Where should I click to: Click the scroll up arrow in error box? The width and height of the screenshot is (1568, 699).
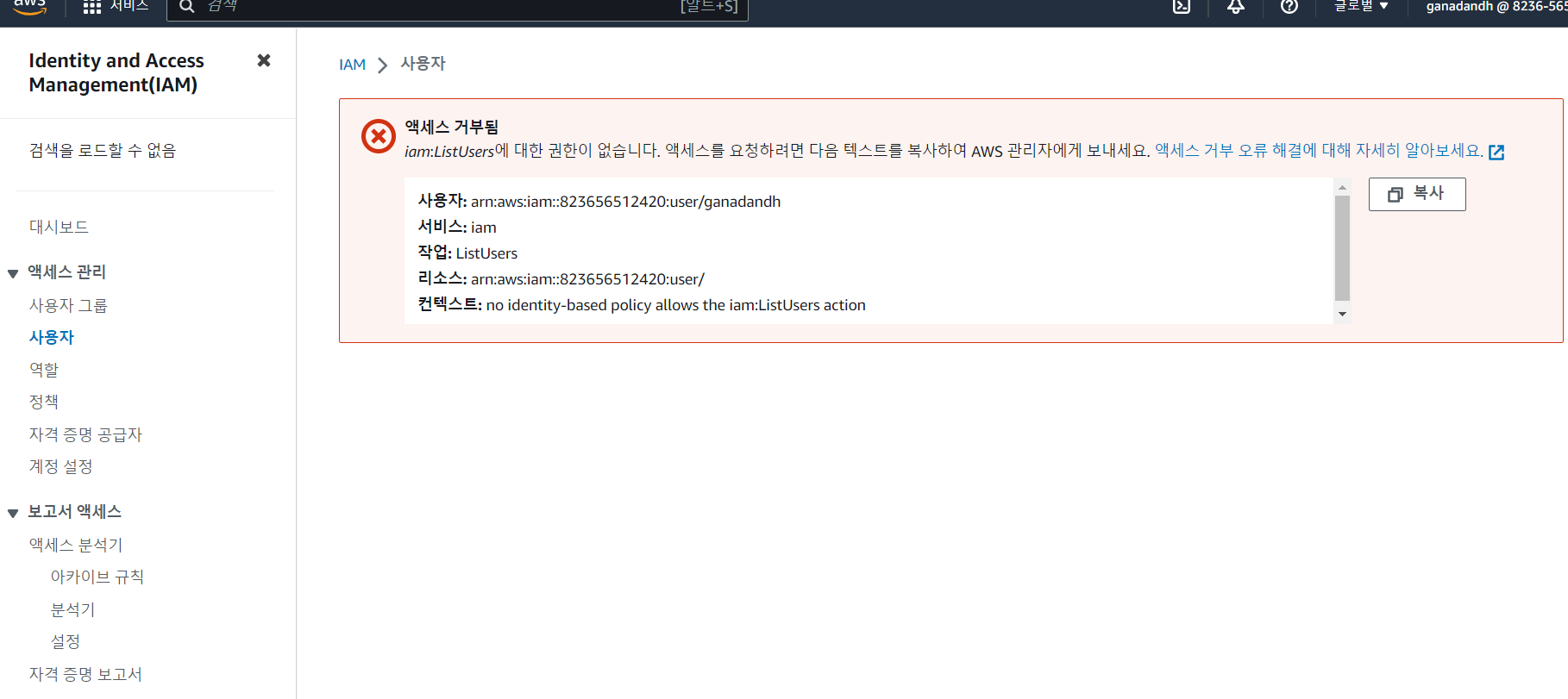(x=1342, y=187)
